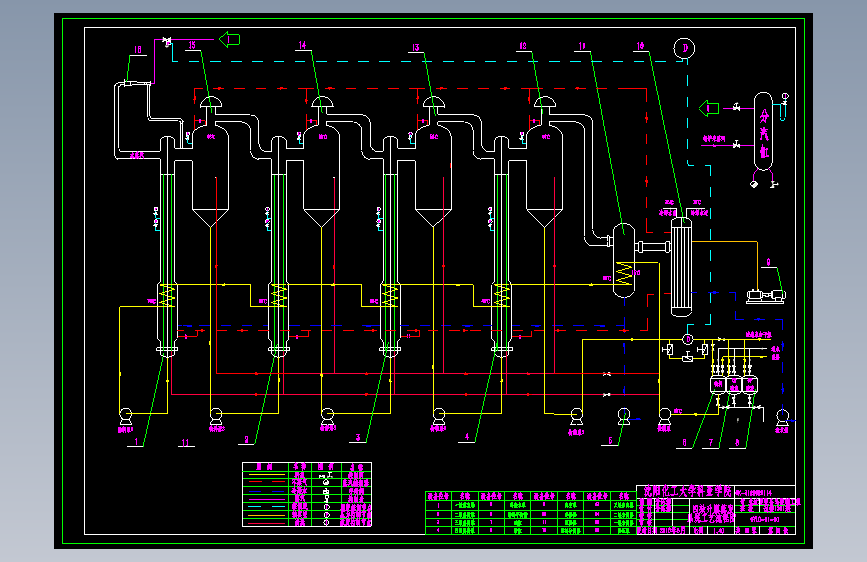This screenshot has width=867, height=562.
Task: Click the 2010年6月 date in the title block
Action: [x=672, y=530]
